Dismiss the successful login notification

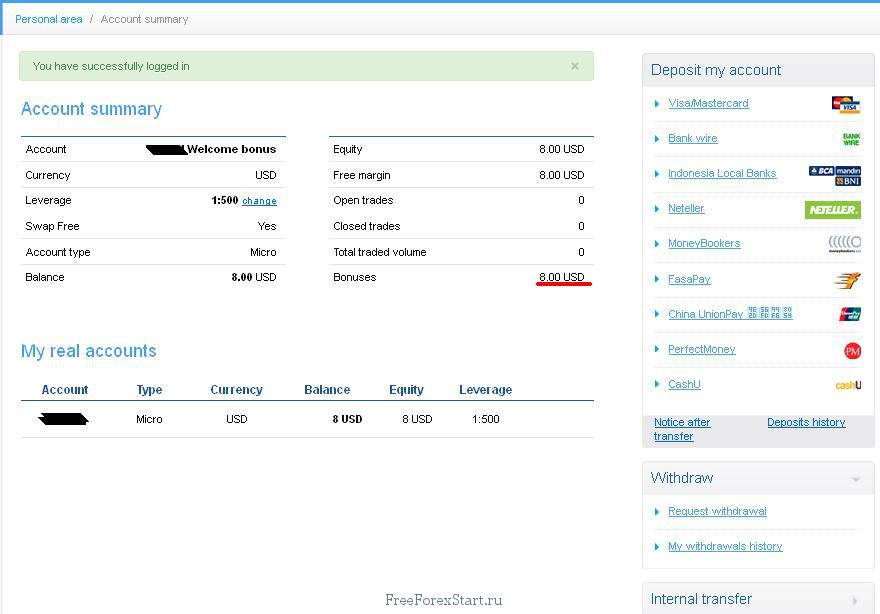pyautogui.click(x=575, y=66)
